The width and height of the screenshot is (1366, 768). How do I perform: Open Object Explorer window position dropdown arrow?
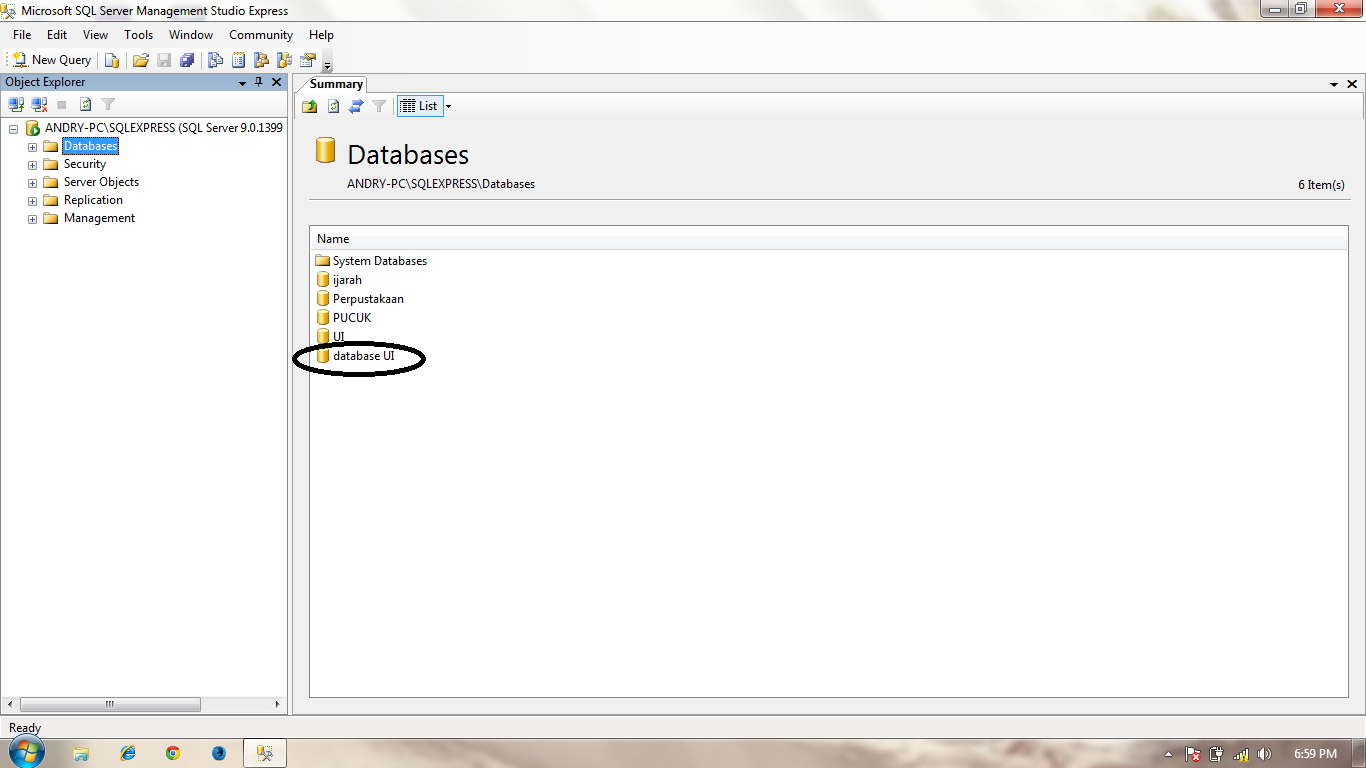[x=242, y=83]
